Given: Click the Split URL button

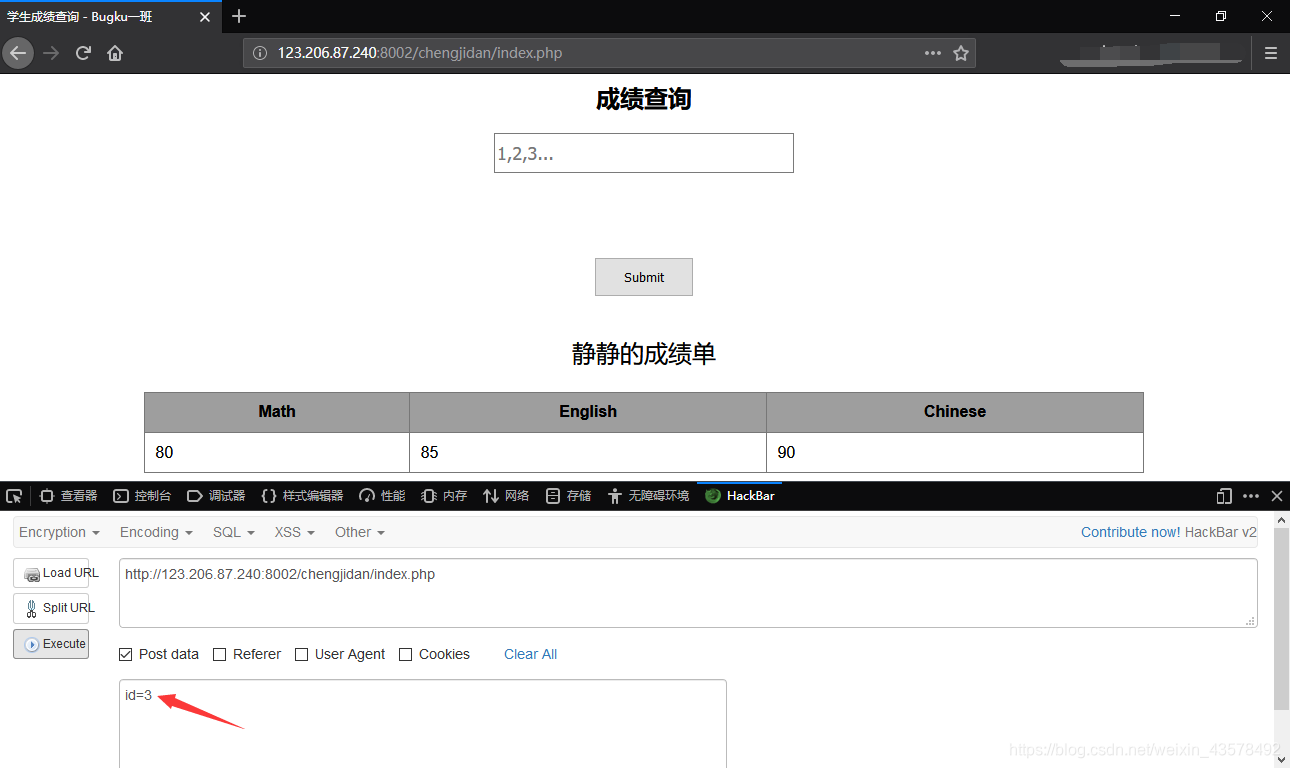Looking at the screenshot, I should (x=51, y=608).
